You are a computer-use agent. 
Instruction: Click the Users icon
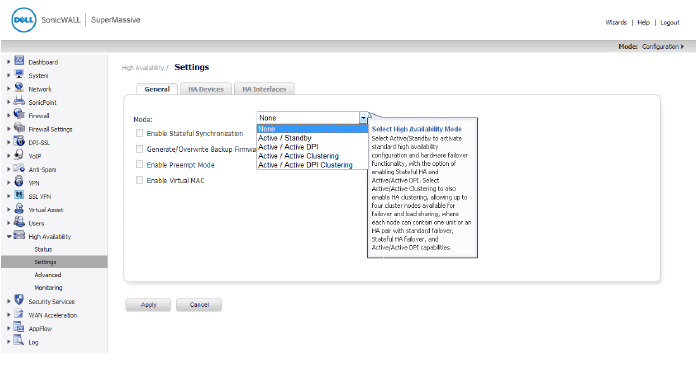point(19,222)
